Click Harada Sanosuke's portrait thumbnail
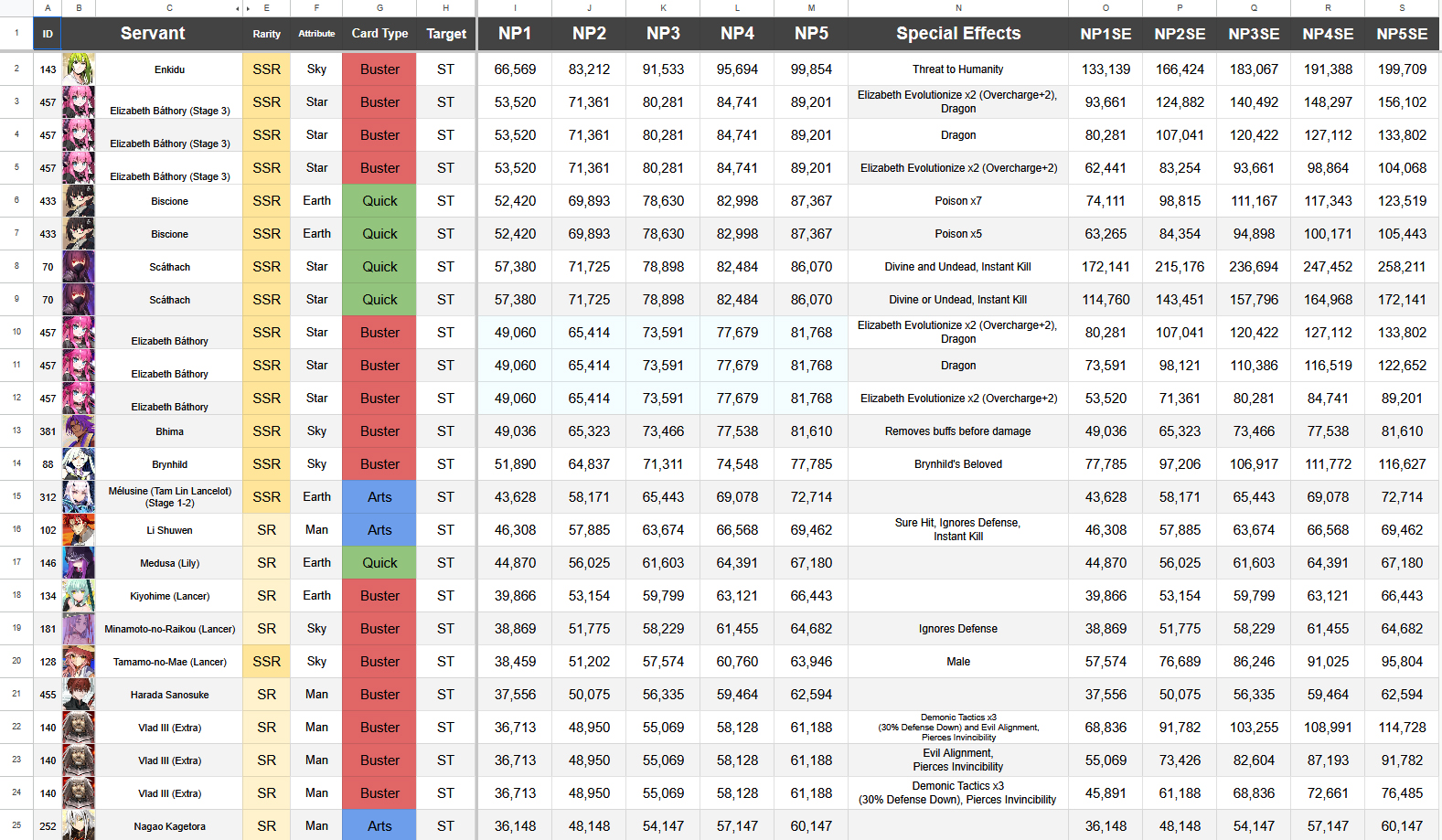The height and width of the screenshot is (840, 1442). tap(79, 695)
